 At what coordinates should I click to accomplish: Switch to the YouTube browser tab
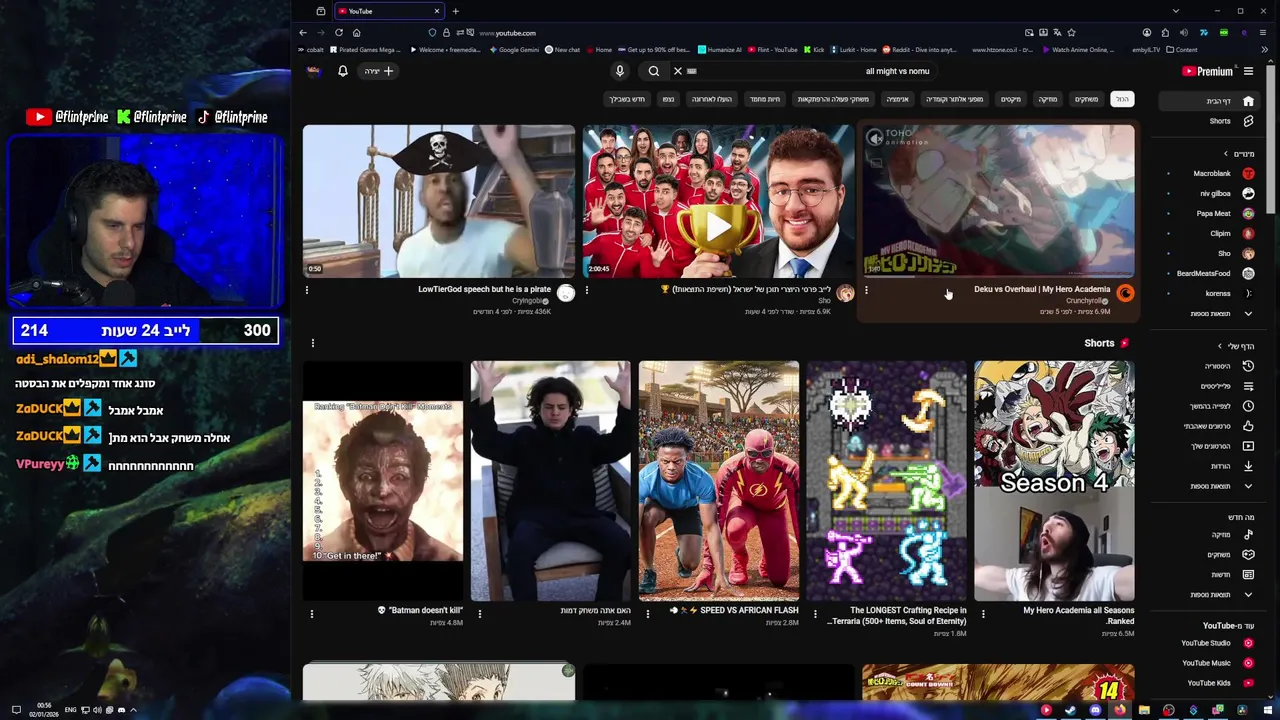(388, 11)
